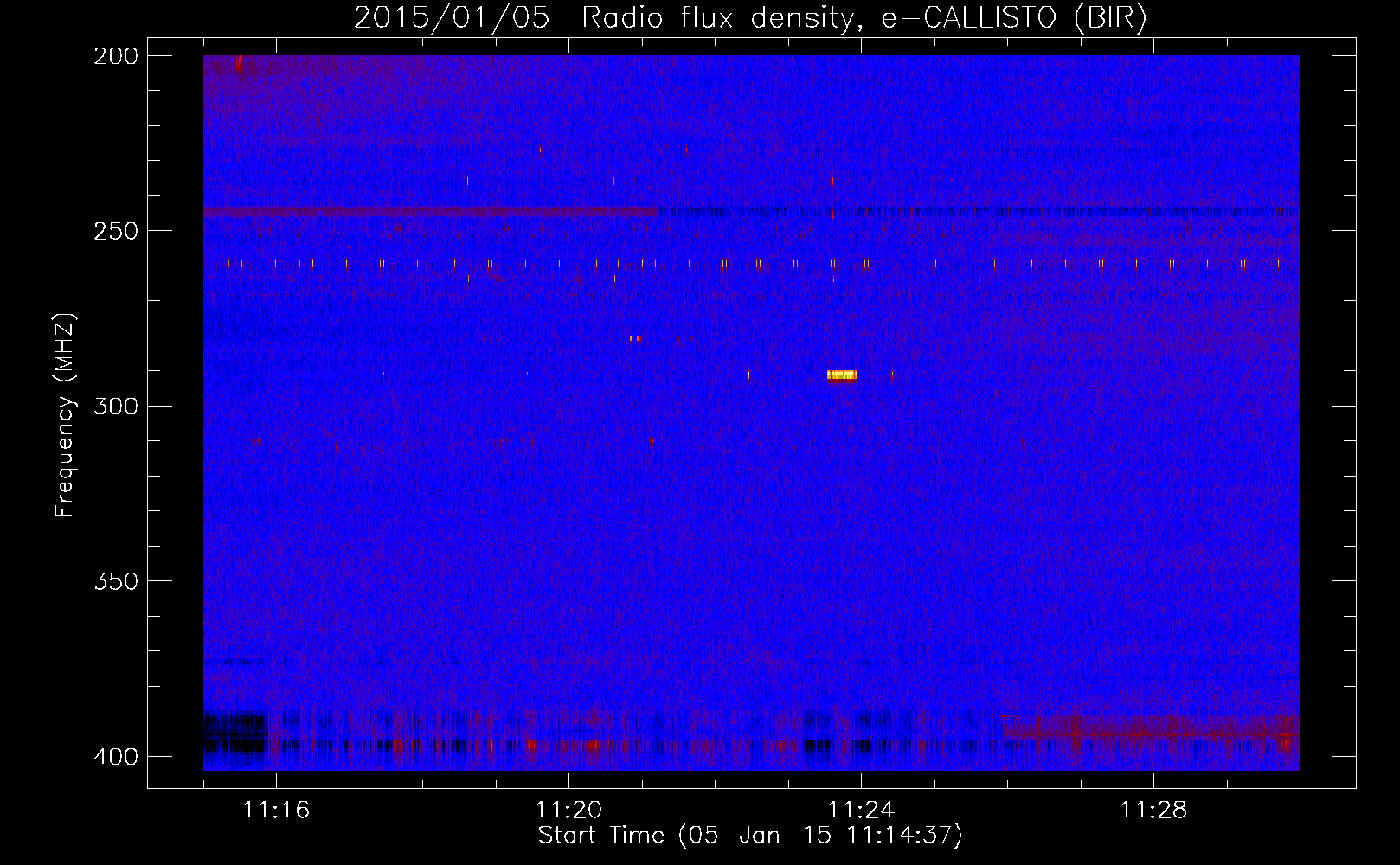Click the 11:20 time tick label
1400x865 pixels.
(x=568, y=811)
